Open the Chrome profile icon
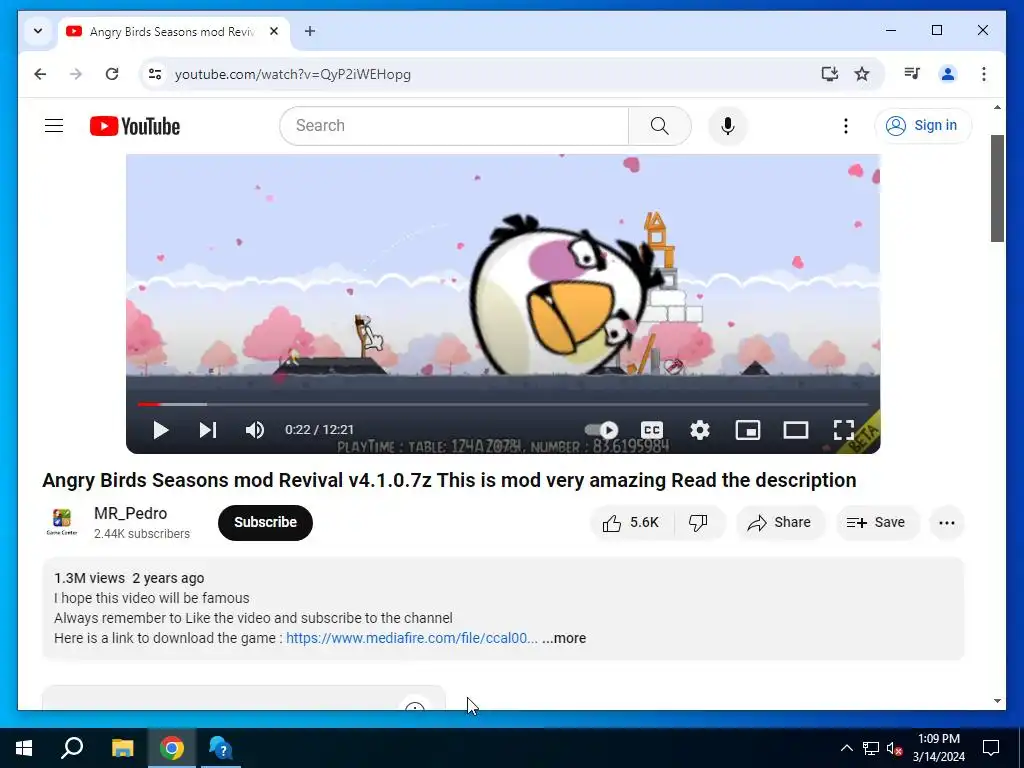Screen dimensions: 1024x768 point(948,74)
